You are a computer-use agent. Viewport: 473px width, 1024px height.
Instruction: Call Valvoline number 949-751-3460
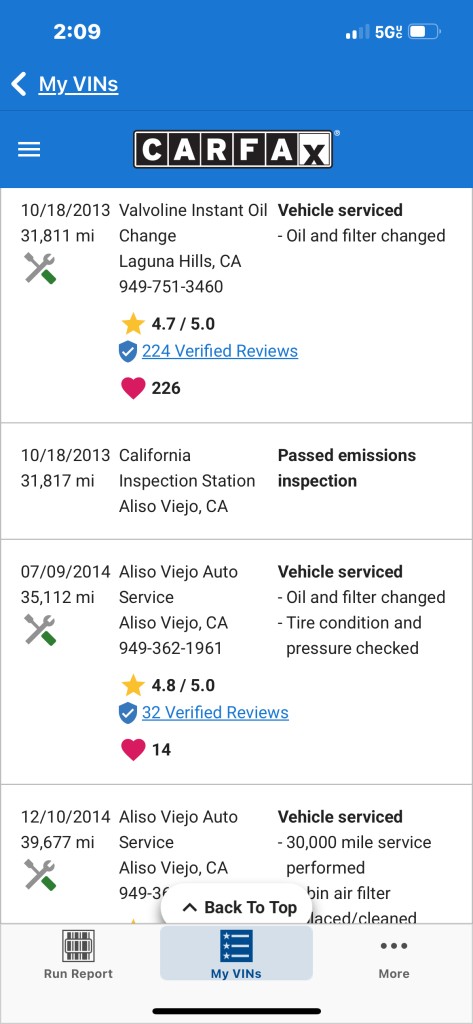point(171,287)
